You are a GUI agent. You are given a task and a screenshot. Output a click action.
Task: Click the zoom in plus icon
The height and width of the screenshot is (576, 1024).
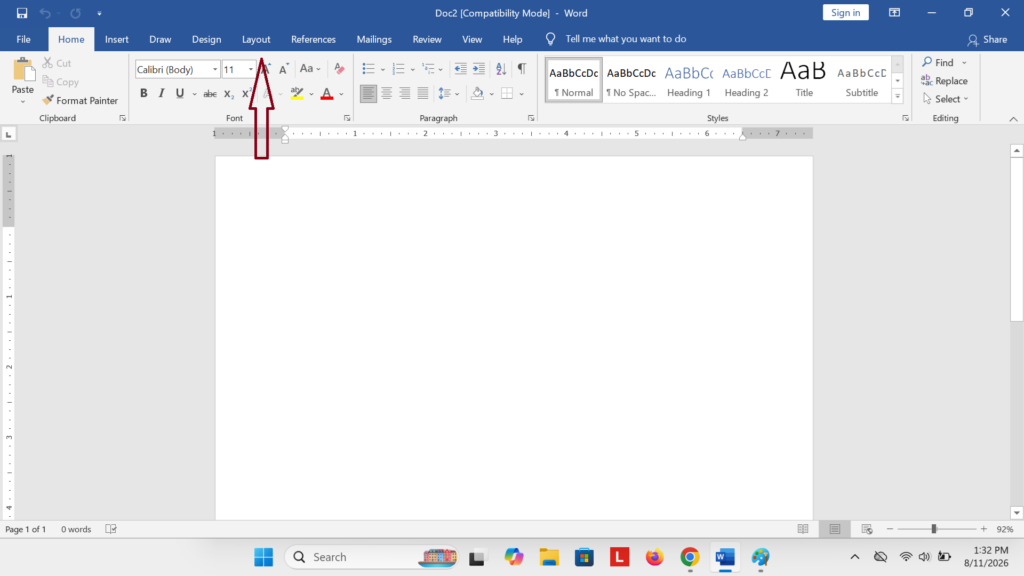tap(984, 529)
